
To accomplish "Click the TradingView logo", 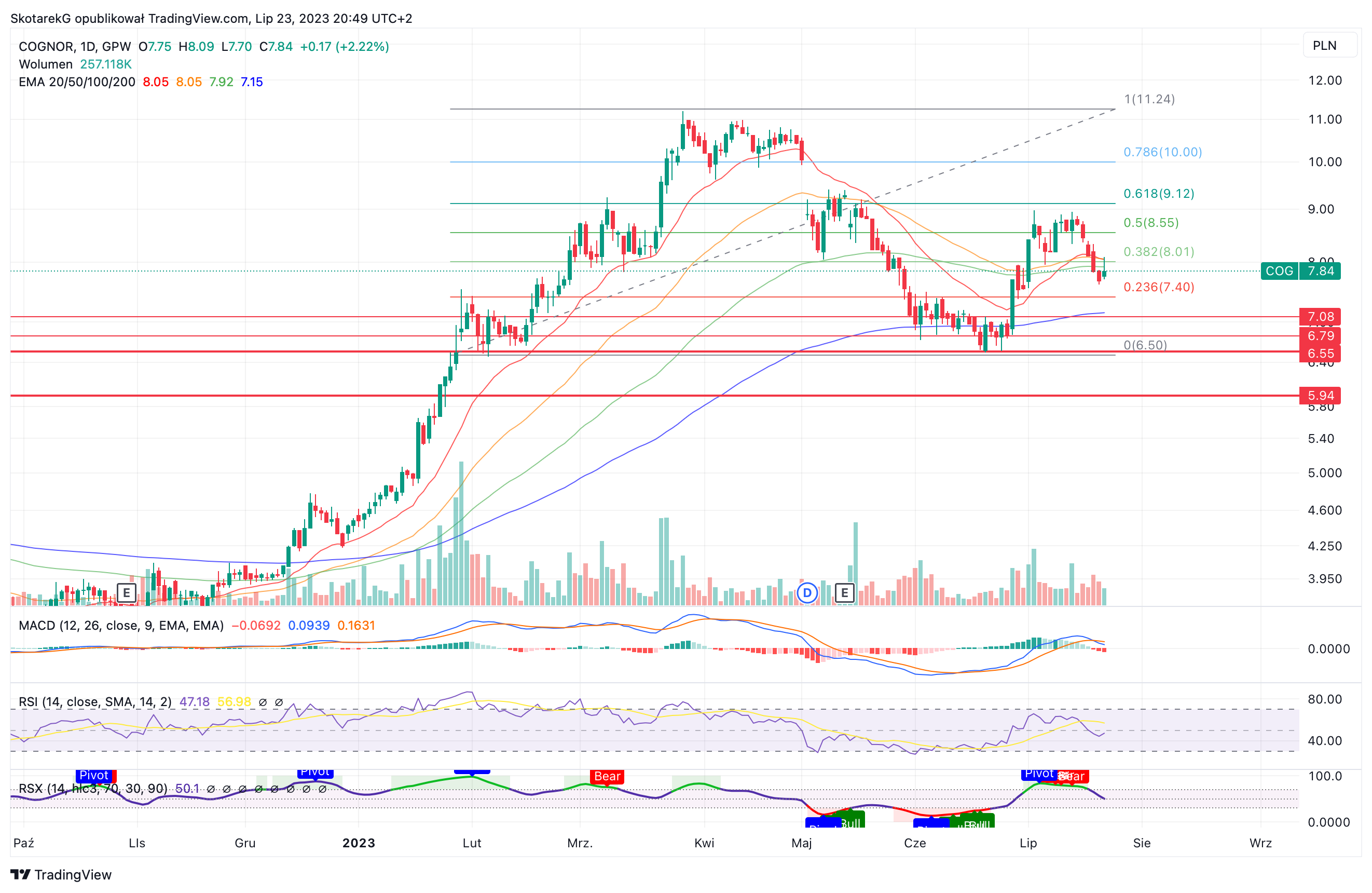I will coord(61,874).
